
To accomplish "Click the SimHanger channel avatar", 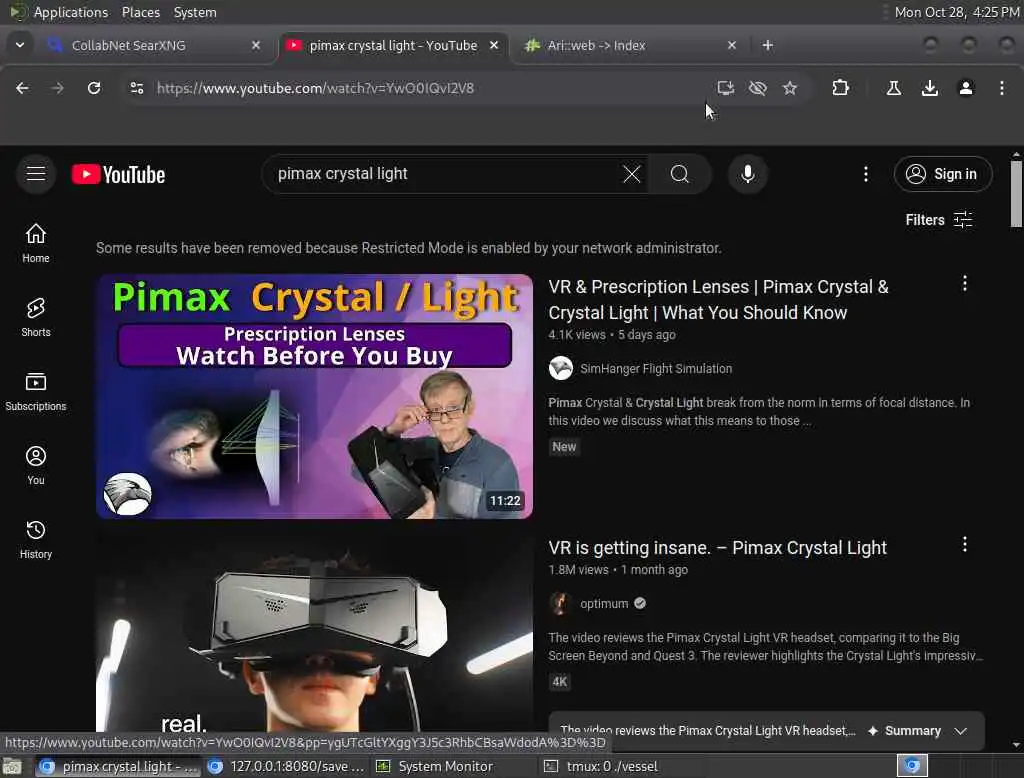I will [560, 368].
